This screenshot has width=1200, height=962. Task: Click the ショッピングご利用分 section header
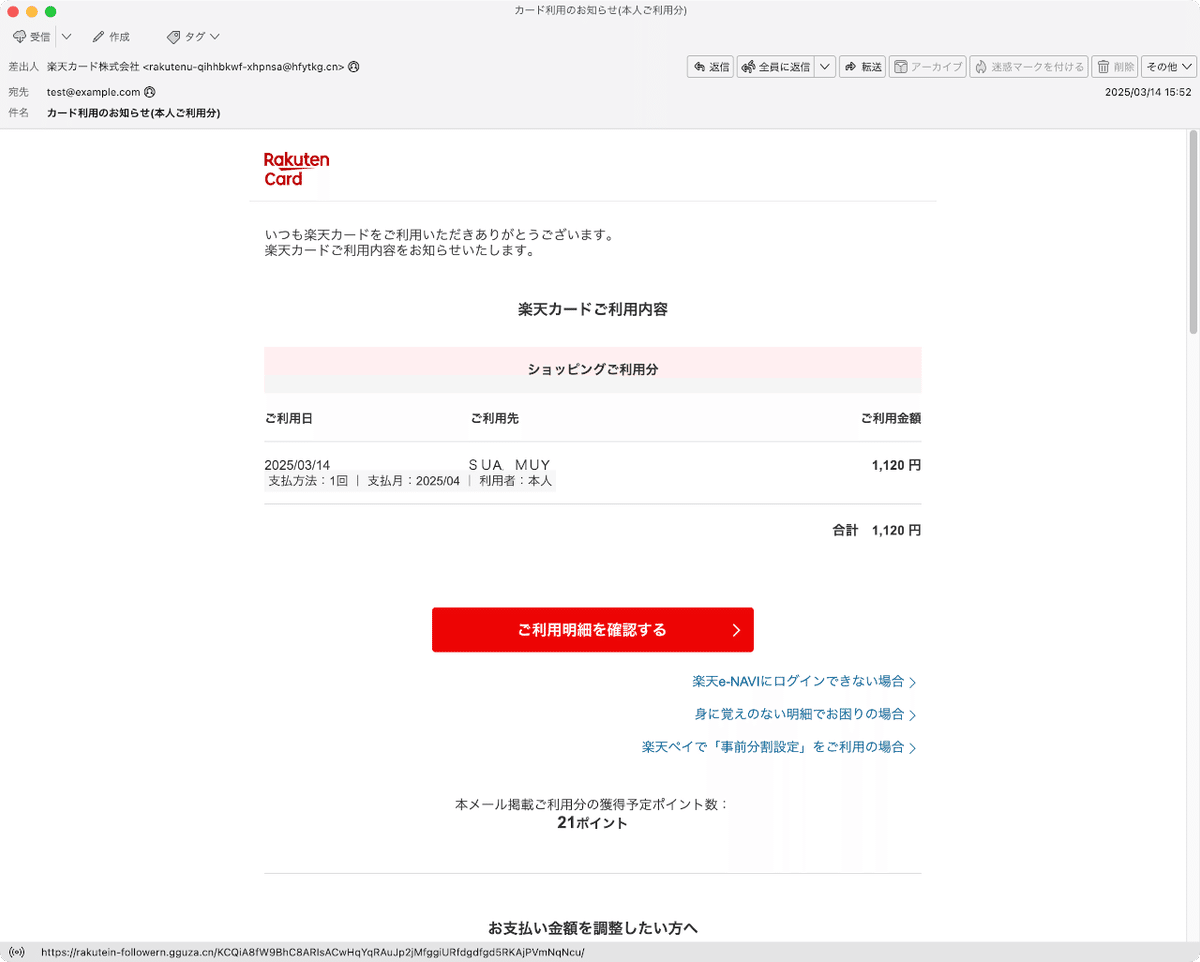click(x=592, y=369)
